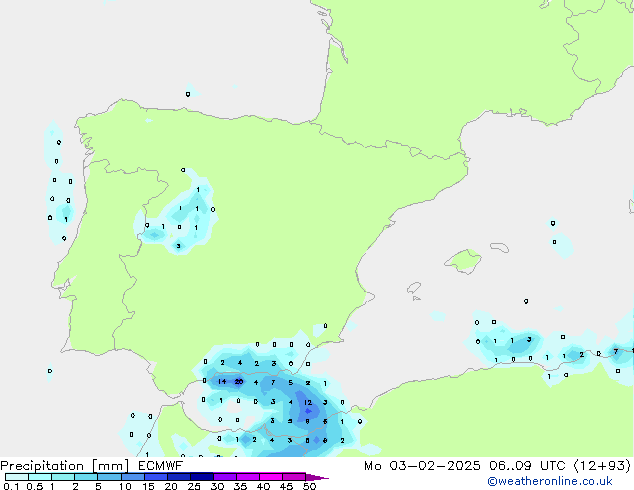Click the 'UTC' label

point(553,466)
